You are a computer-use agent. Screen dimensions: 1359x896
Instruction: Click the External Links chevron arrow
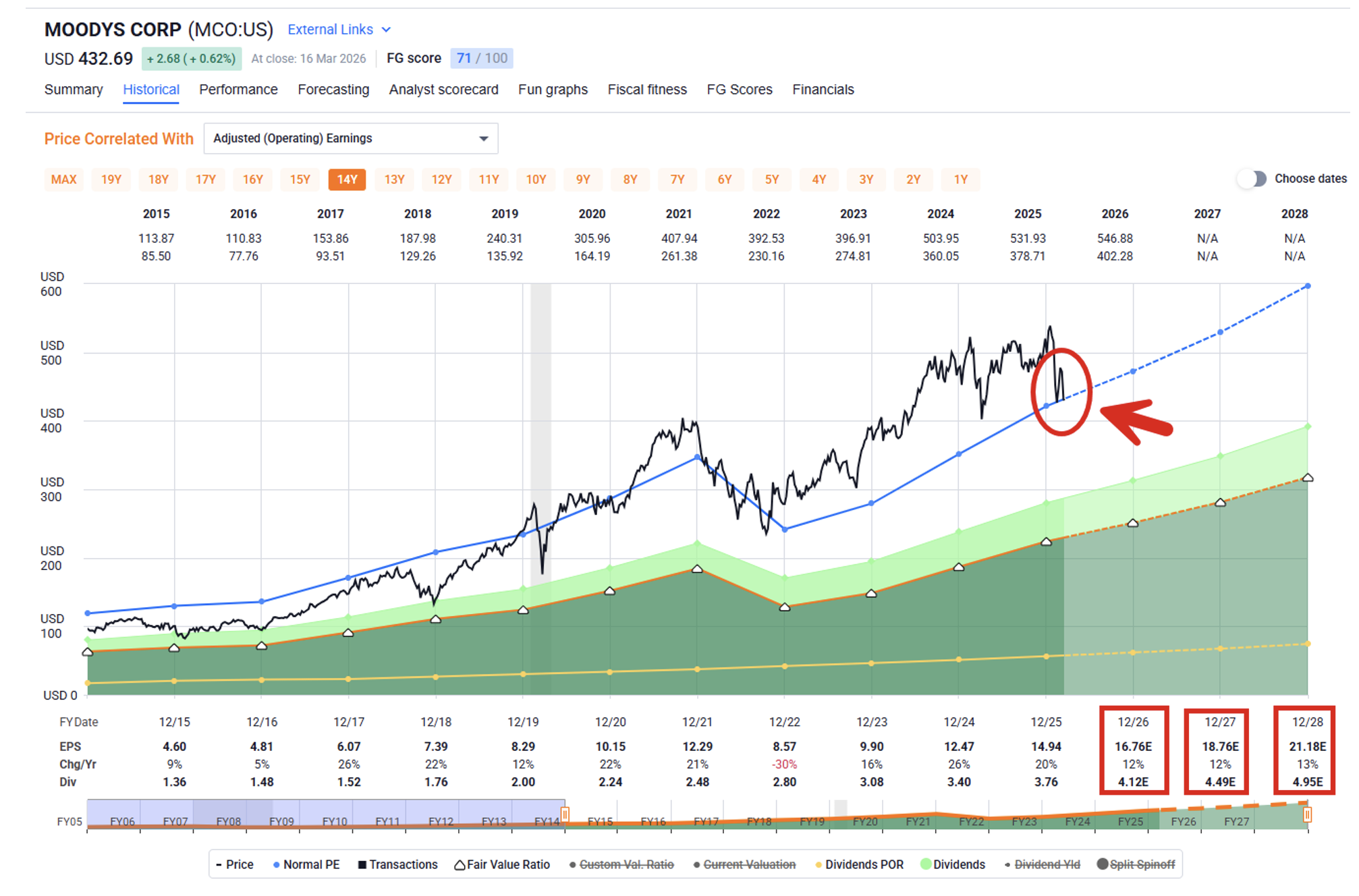click(x=386, y=30)
